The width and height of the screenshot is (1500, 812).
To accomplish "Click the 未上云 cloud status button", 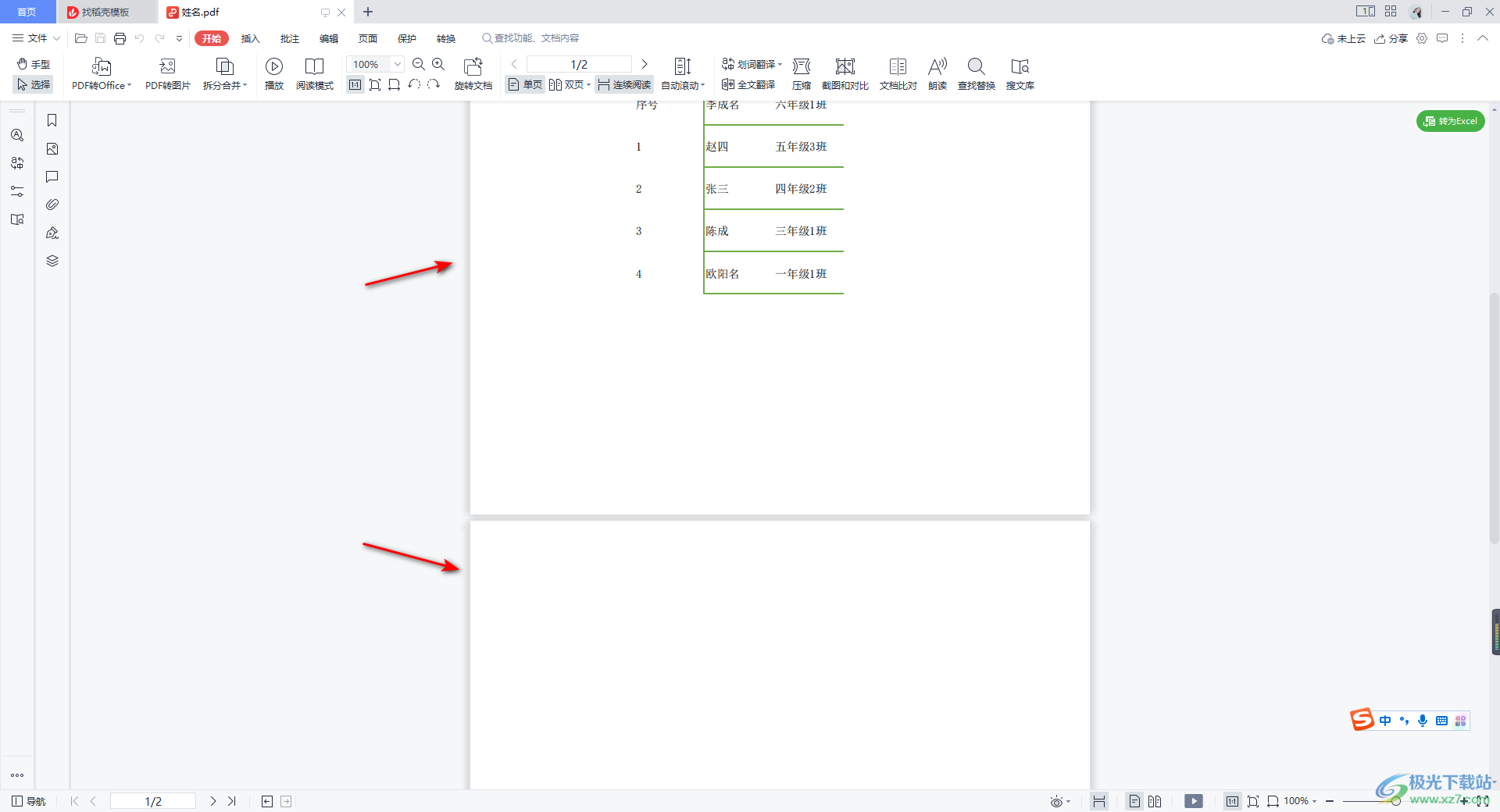I will pos(1343,38).
